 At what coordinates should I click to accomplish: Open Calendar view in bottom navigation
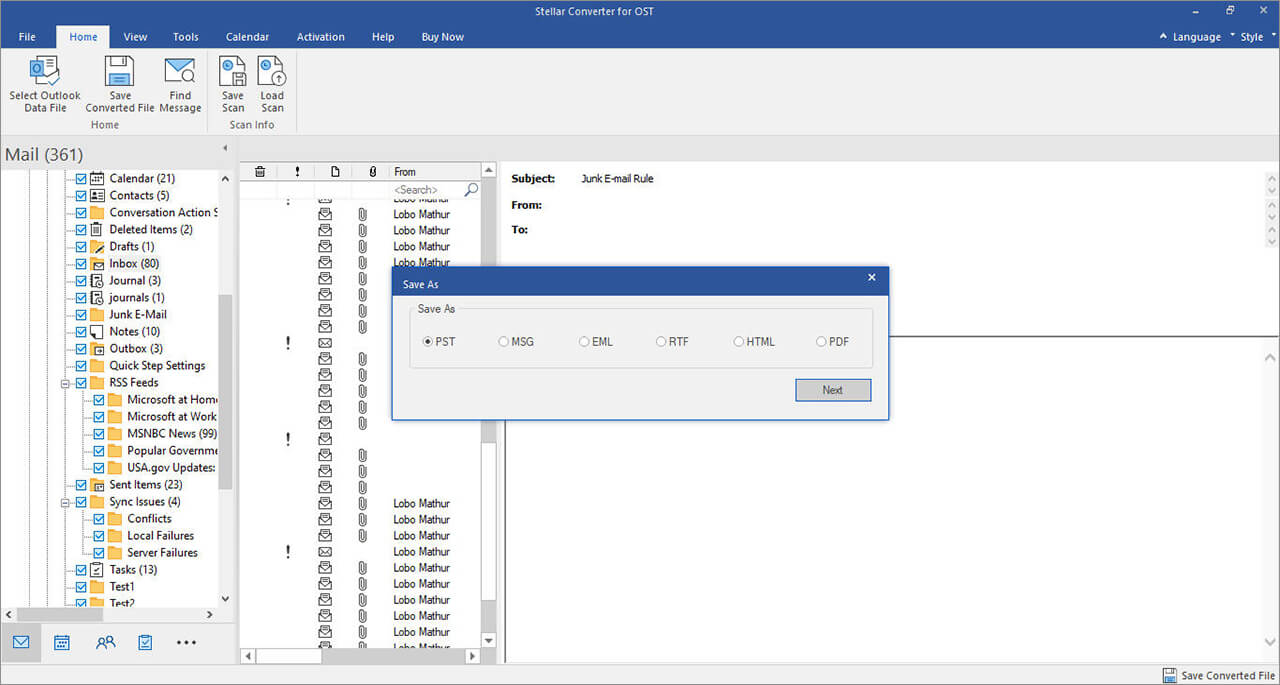(x=62, y=643)
